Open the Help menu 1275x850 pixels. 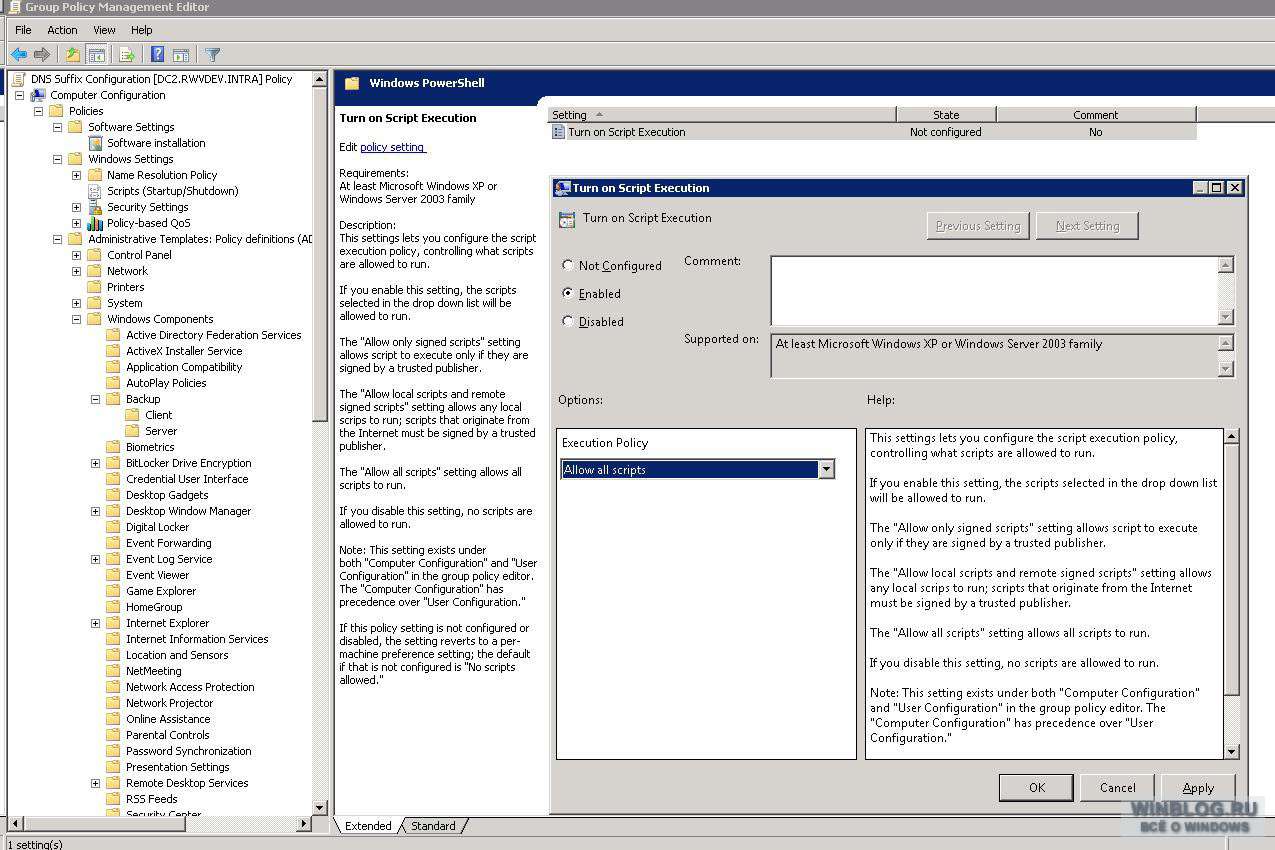[x=142, y=30]
